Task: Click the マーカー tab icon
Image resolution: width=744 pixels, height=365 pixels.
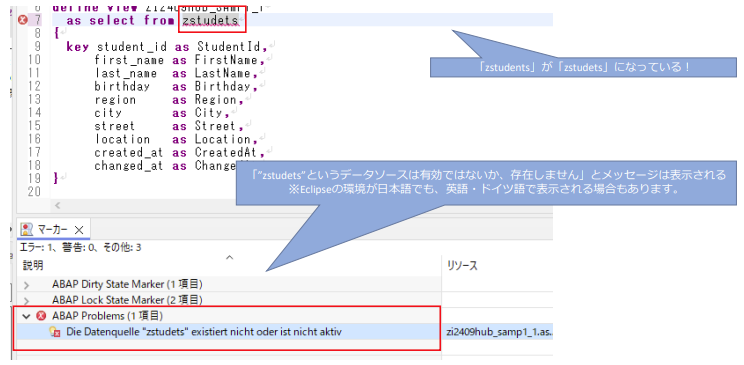Action: pos(27,230)
